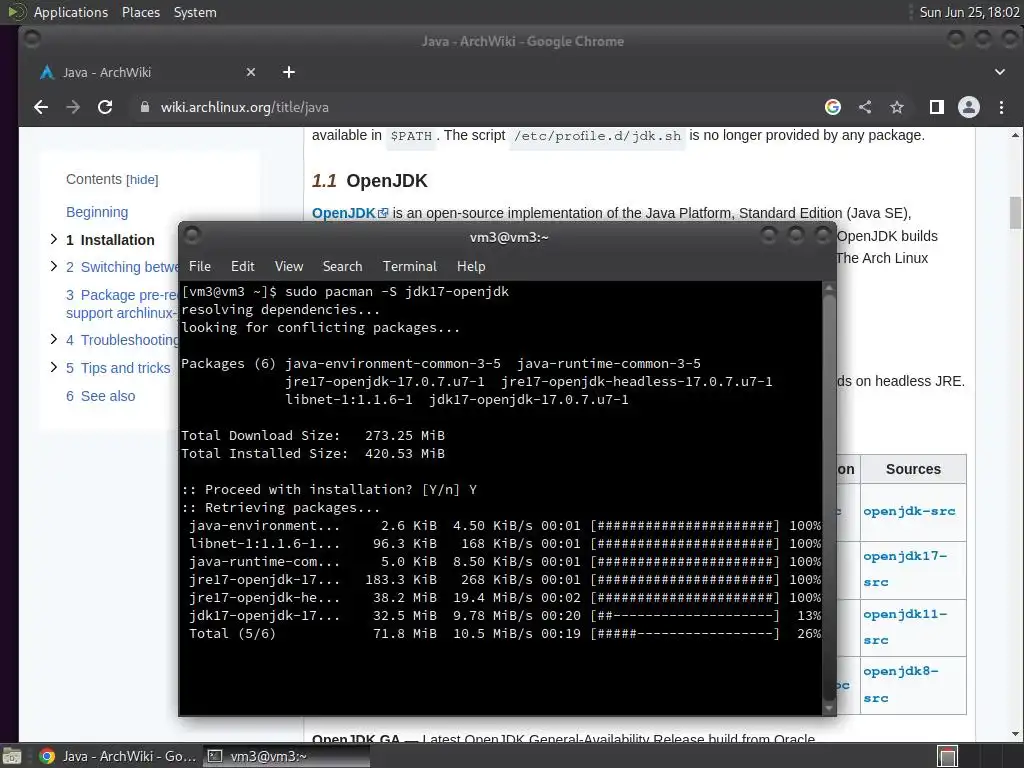
Task: Toggle Chrome's side panel icon
Action: point(936,107)
